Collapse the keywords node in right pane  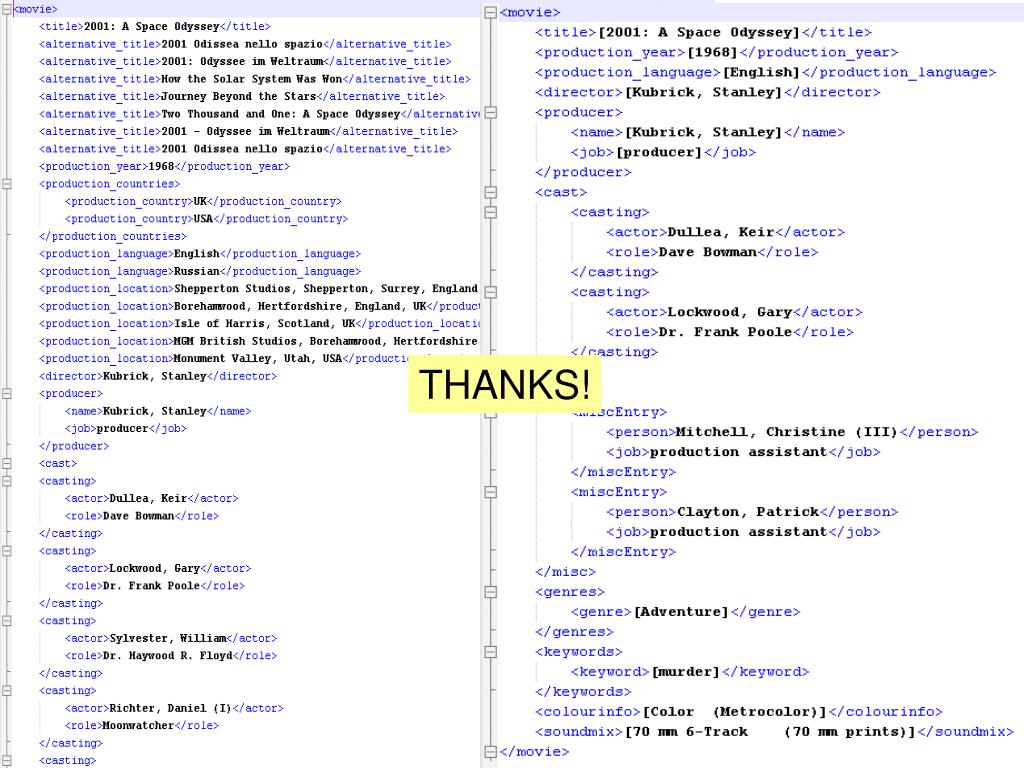491,652
